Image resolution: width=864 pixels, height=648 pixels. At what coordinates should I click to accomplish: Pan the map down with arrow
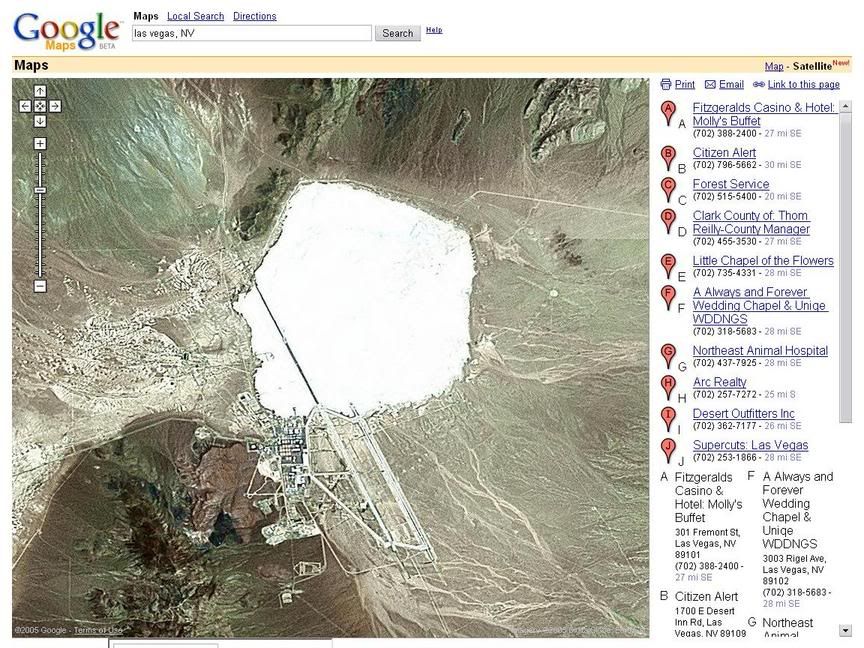(40, 121)
